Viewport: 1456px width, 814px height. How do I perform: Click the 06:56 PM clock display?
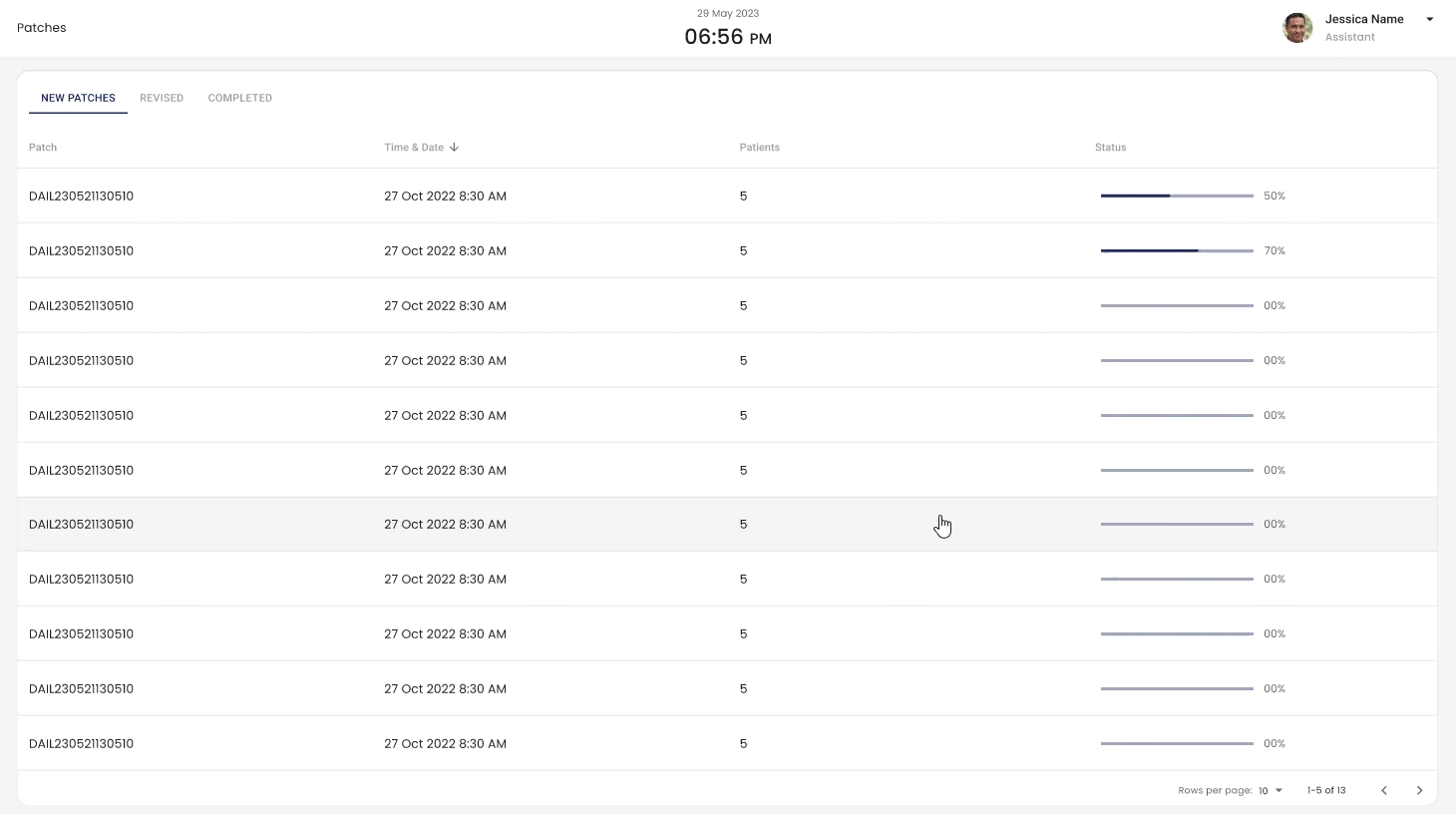[727, 37]
